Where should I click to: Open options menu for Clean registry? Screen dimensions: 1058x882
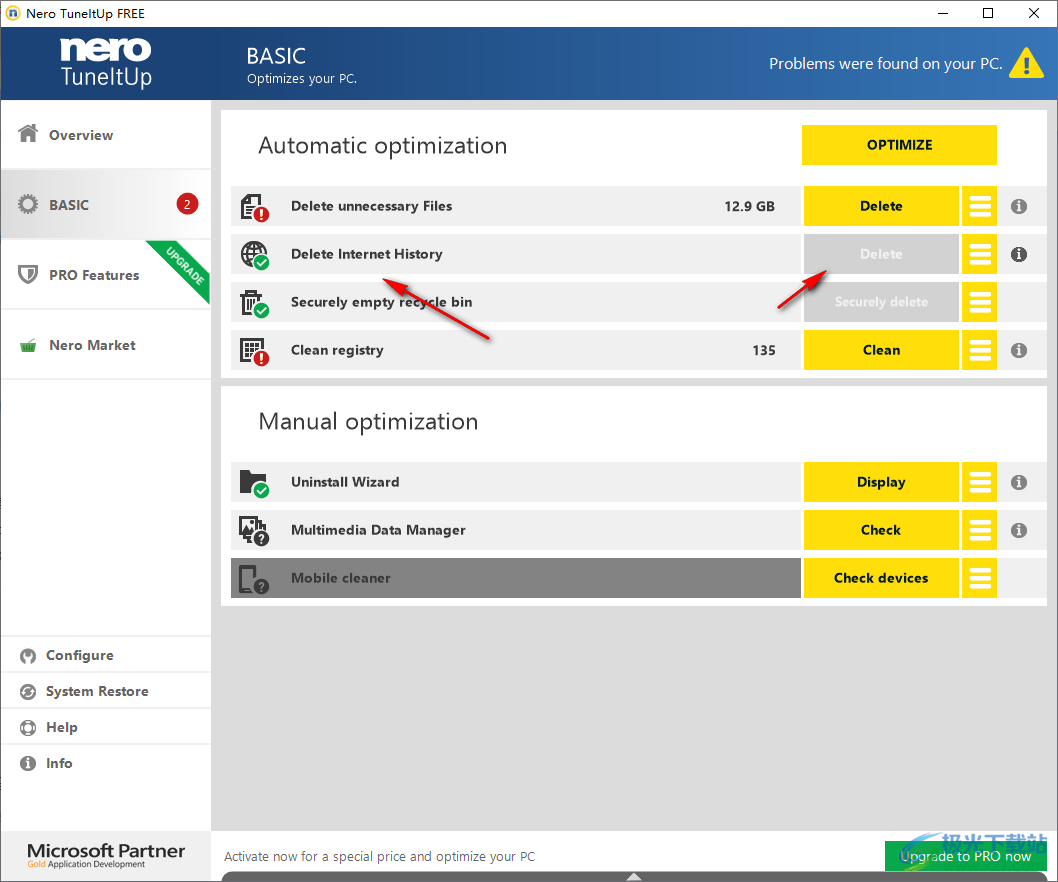(979, 350)
